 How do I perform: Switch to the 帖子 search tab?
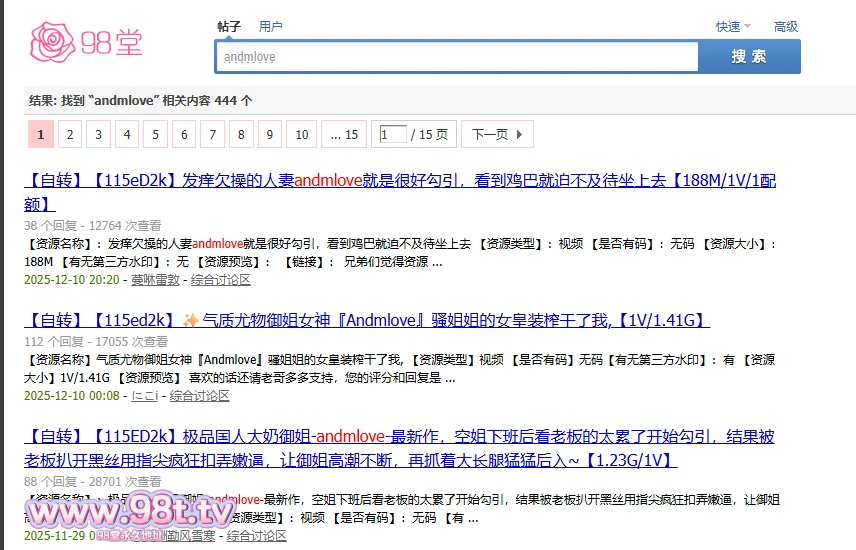point(229,27)
